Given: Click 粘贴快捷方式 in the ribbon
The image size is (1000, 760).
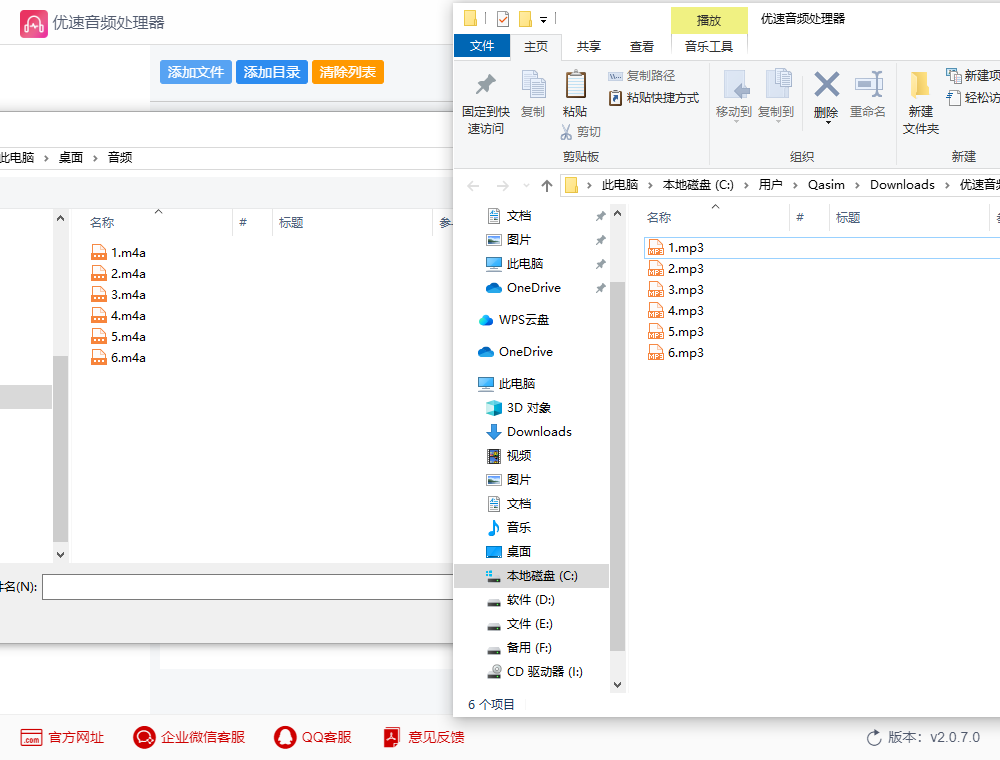Looking at the screenshot, I should 654,98.
